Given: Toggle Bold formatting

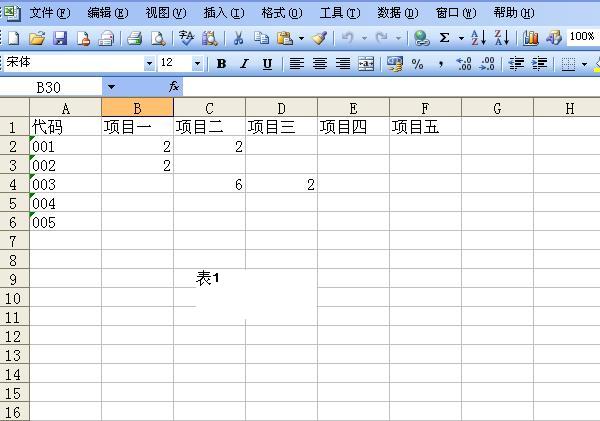Looking at the screenshot, I should [x=221, y=64].
